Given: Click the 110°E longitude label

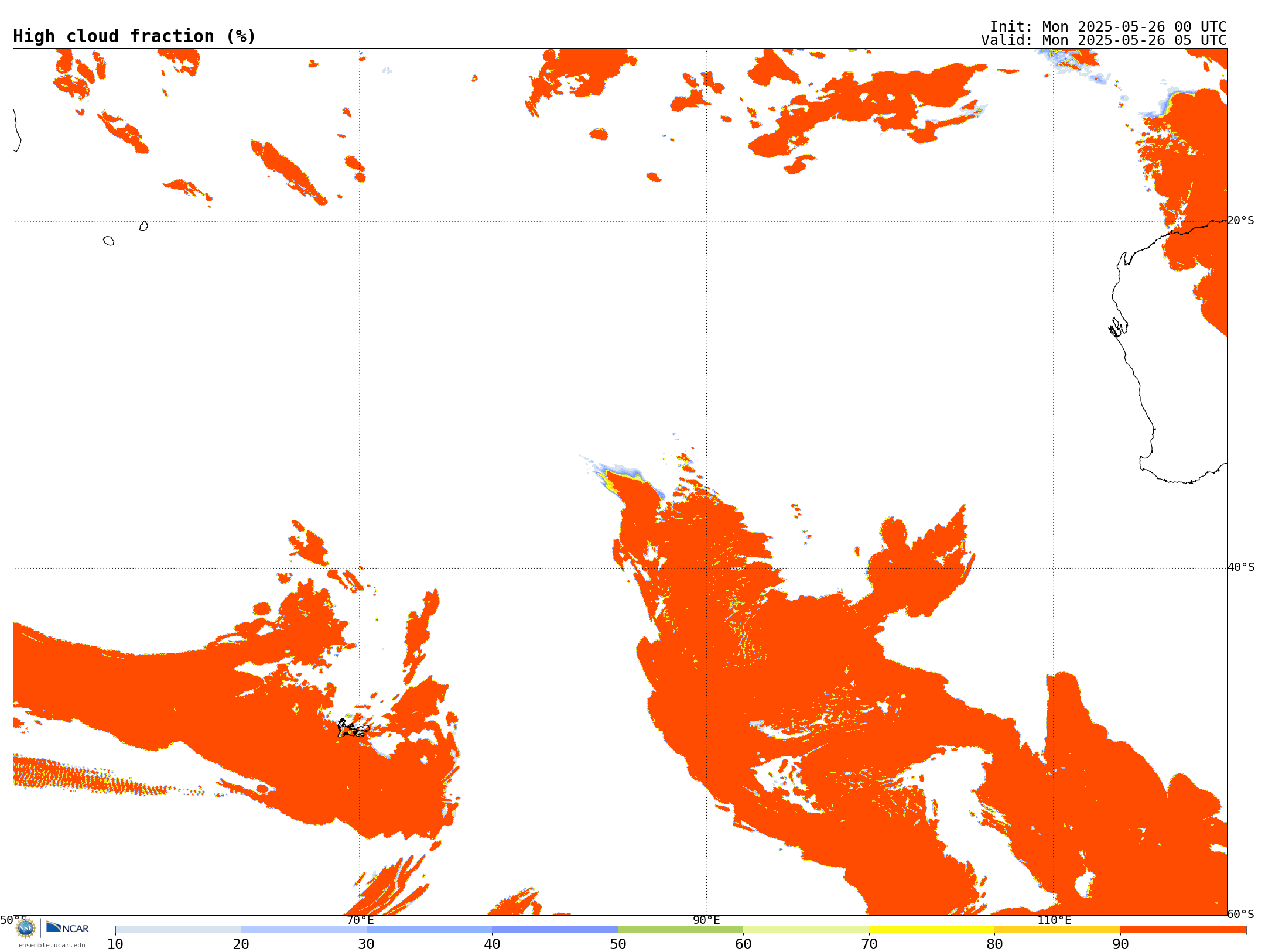Looking at the screenshot, I should tap(1054, 920).
